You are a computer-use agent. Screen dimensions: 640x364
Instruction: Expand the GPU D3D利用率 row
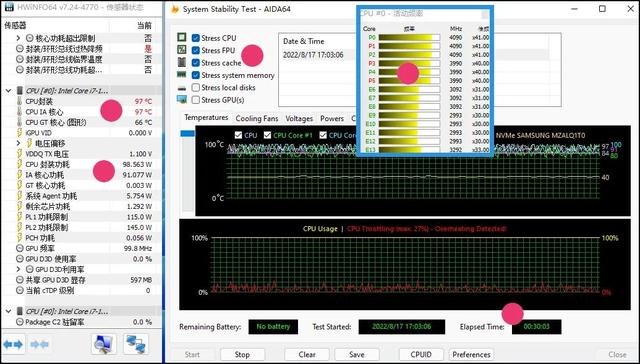[x=18, y=269]
